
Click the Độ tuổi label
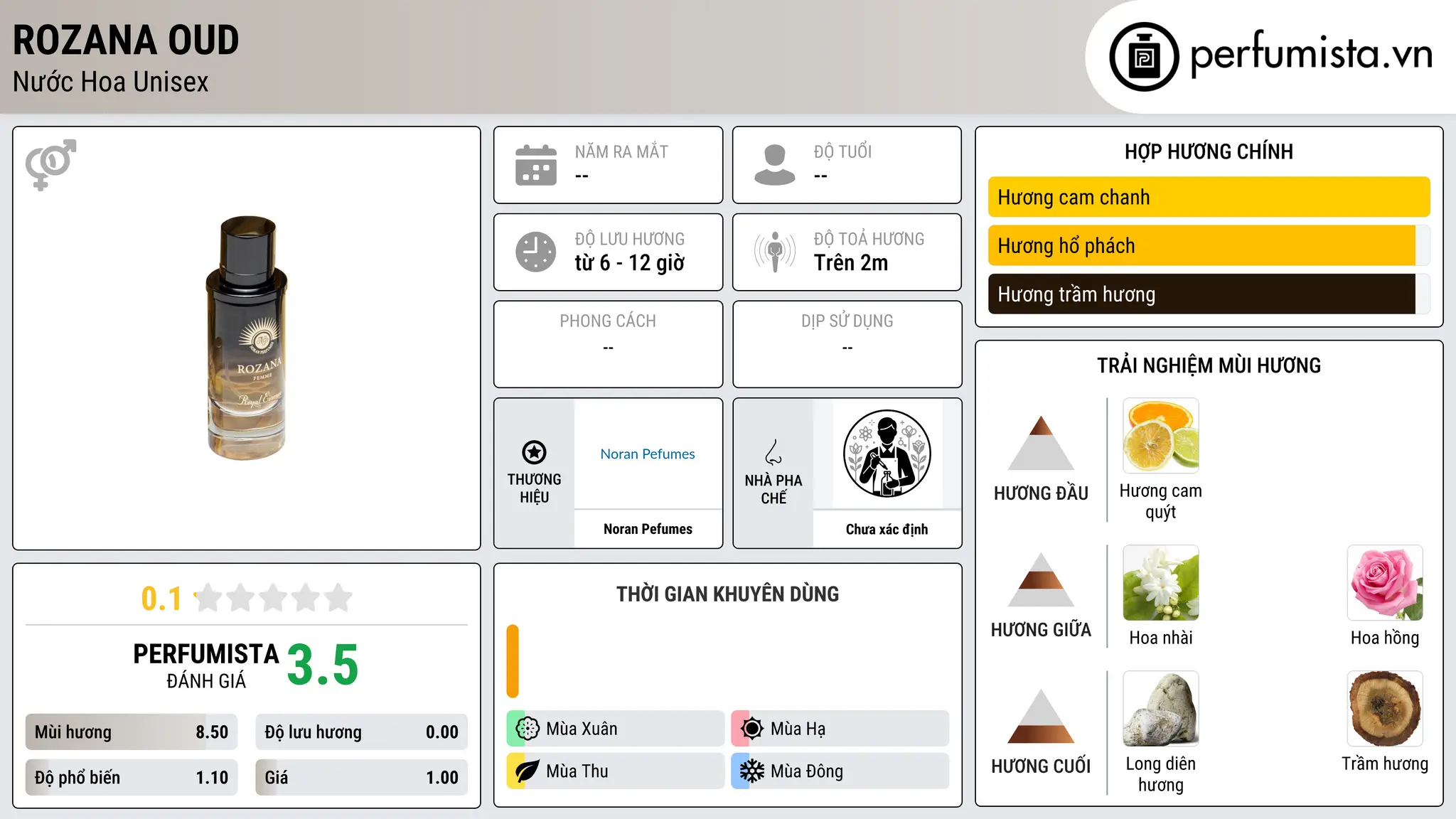pos(842,151)
